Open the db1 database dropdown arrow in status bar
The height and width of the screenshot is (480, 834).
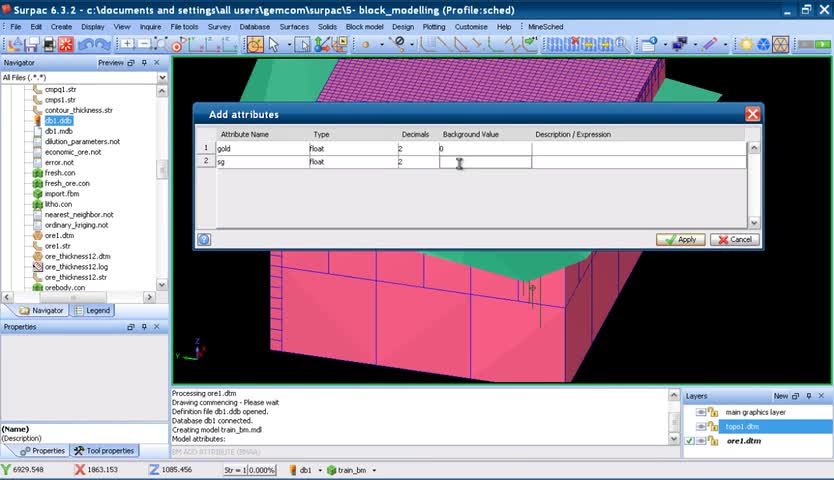[x=320, y=470]
